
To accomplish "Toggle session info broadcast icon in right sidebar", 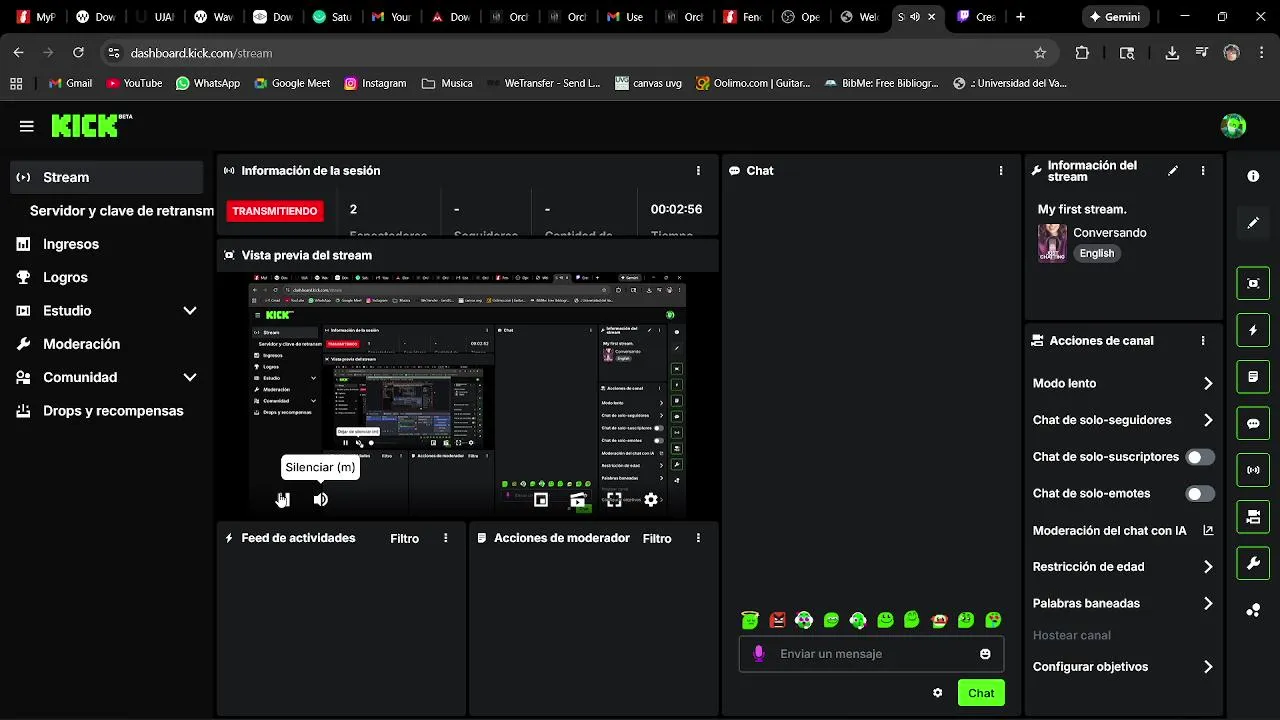I will 1253,470.
